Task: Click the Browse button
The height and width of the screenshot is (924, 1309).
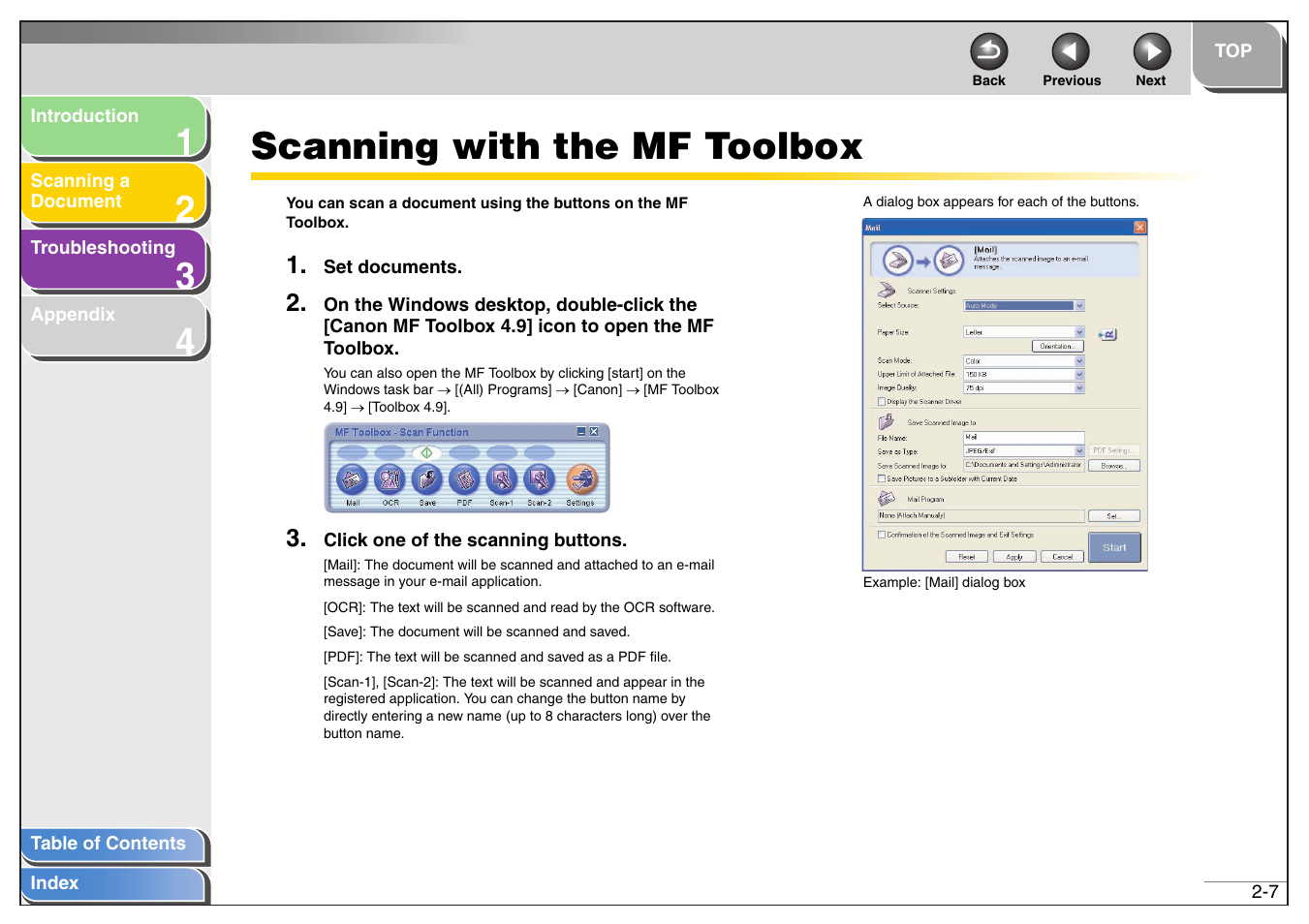Action: click(1114, 466)
